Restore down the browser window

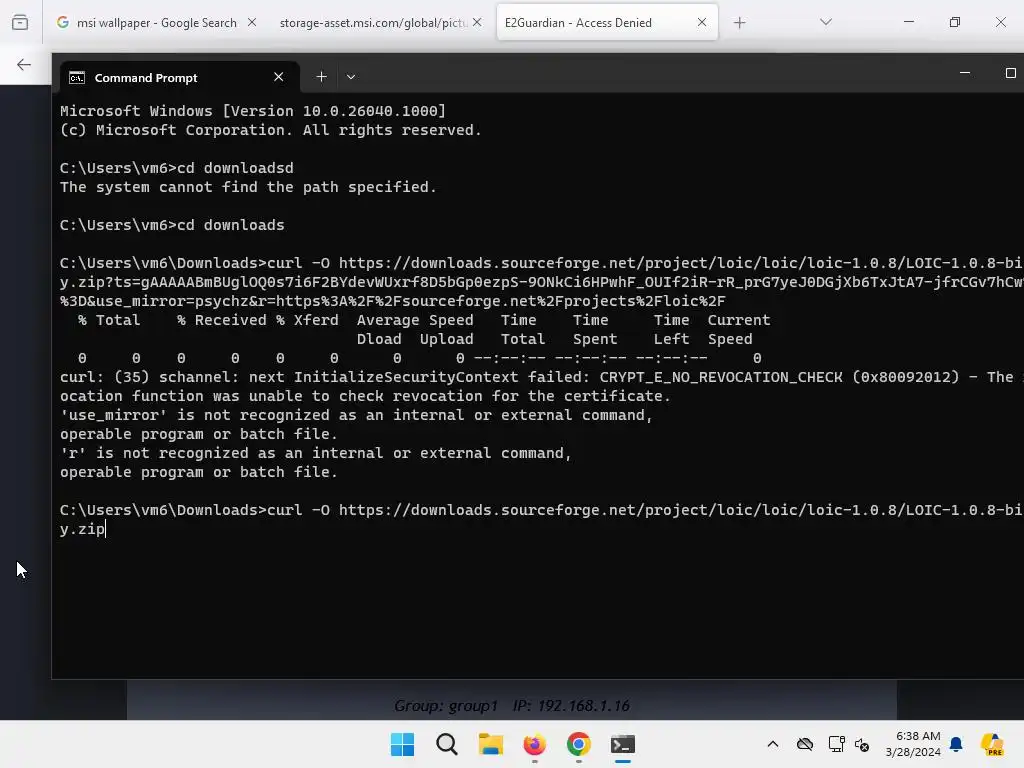955,22
